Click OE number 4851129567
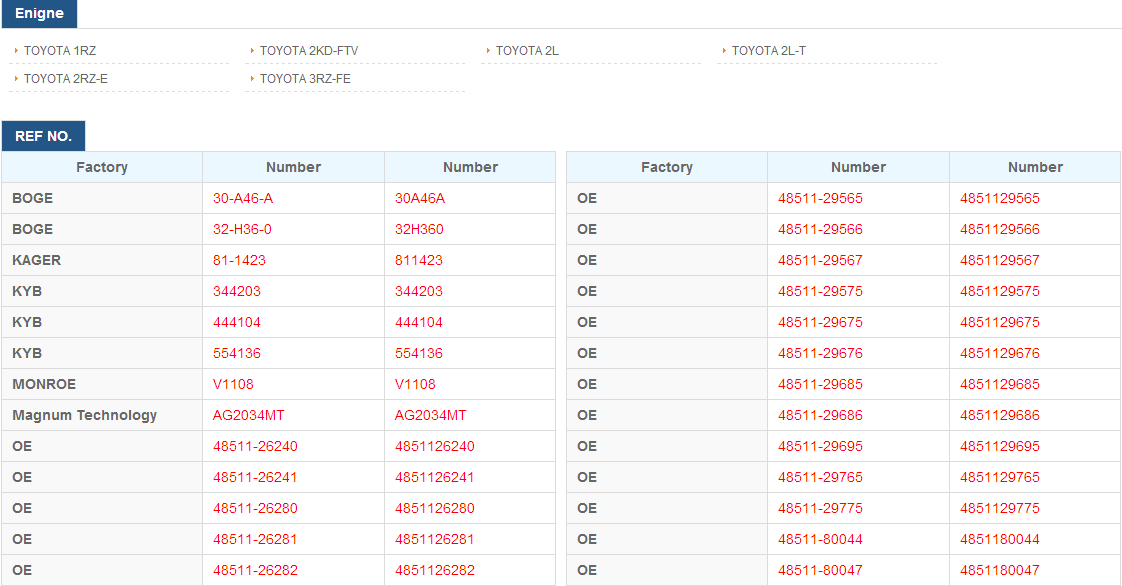Screen dimensions: 1122x586 click(x=1000, y=260)
